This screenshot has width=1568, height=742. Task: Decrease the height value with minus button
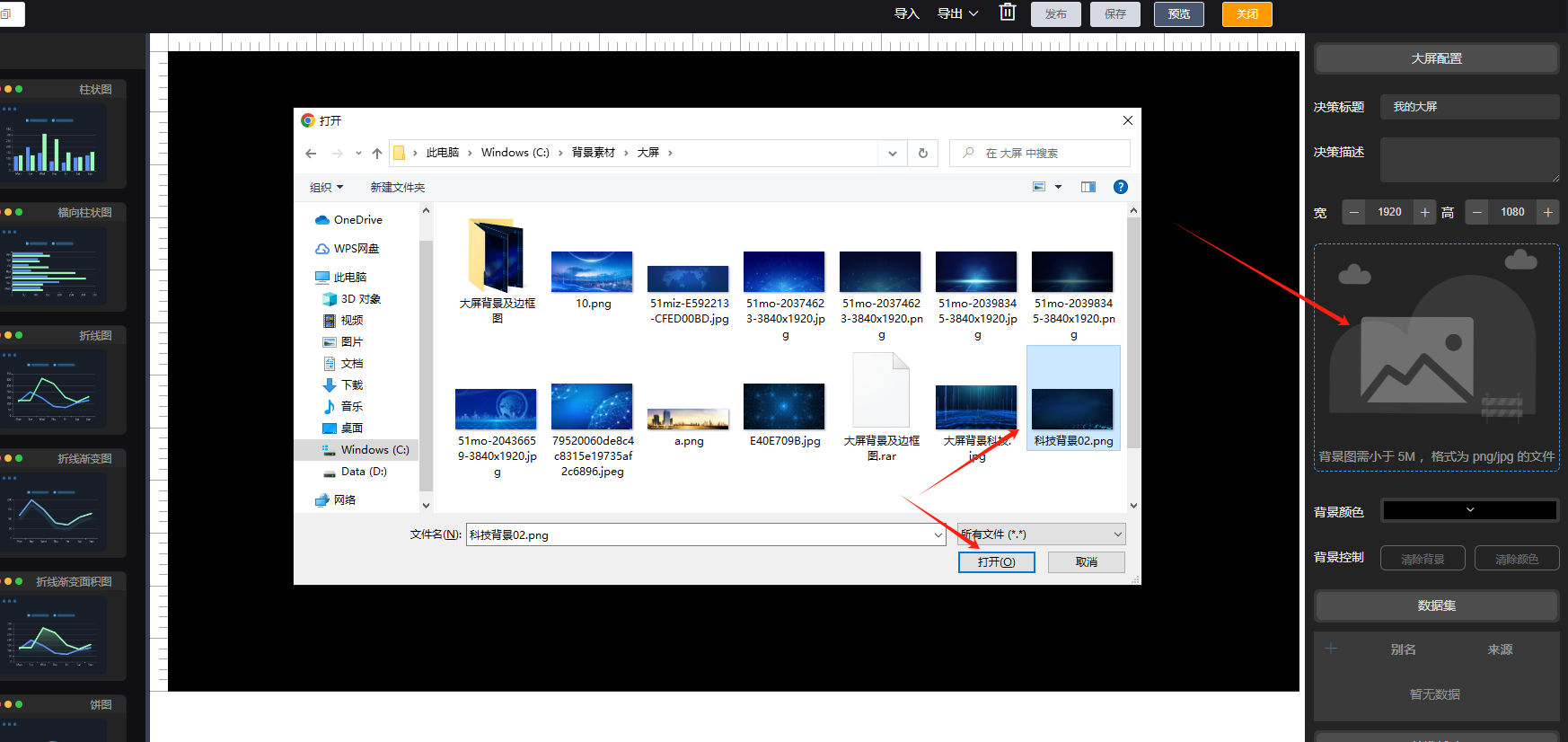[1476, 212]
